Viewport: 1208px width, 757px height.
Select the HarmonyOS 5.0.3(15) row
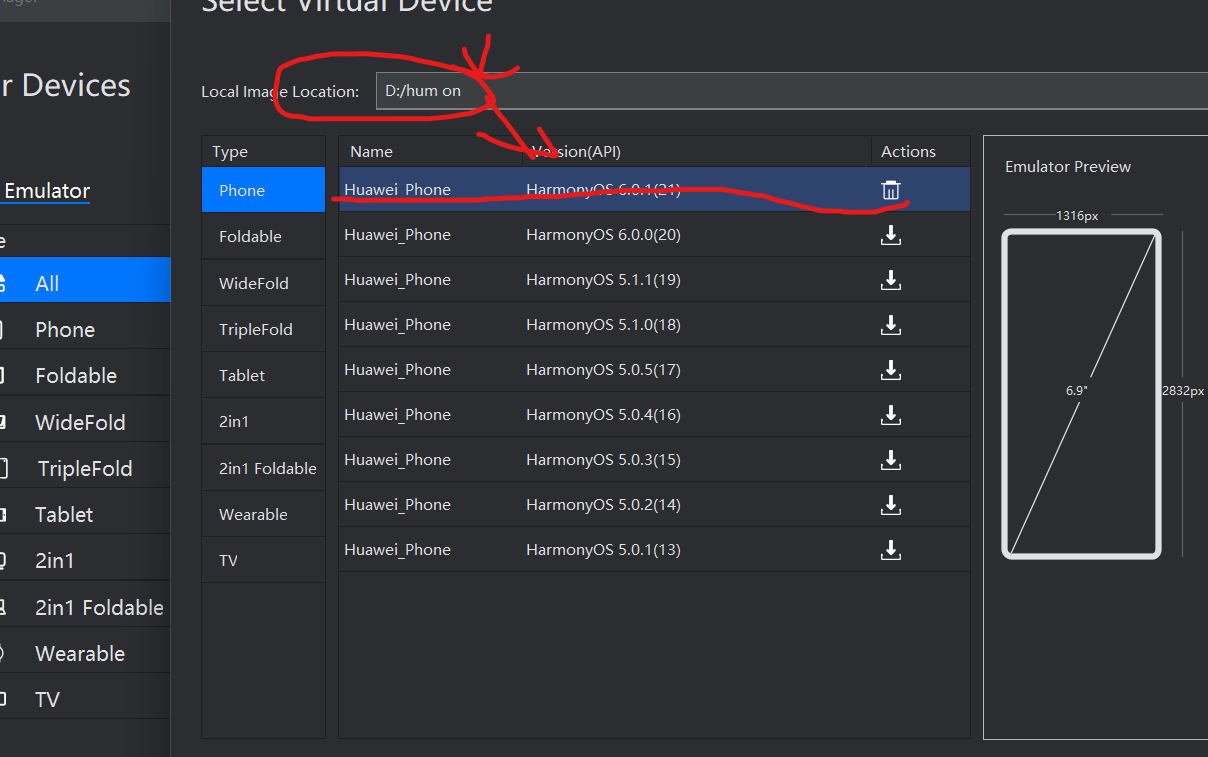654,460
